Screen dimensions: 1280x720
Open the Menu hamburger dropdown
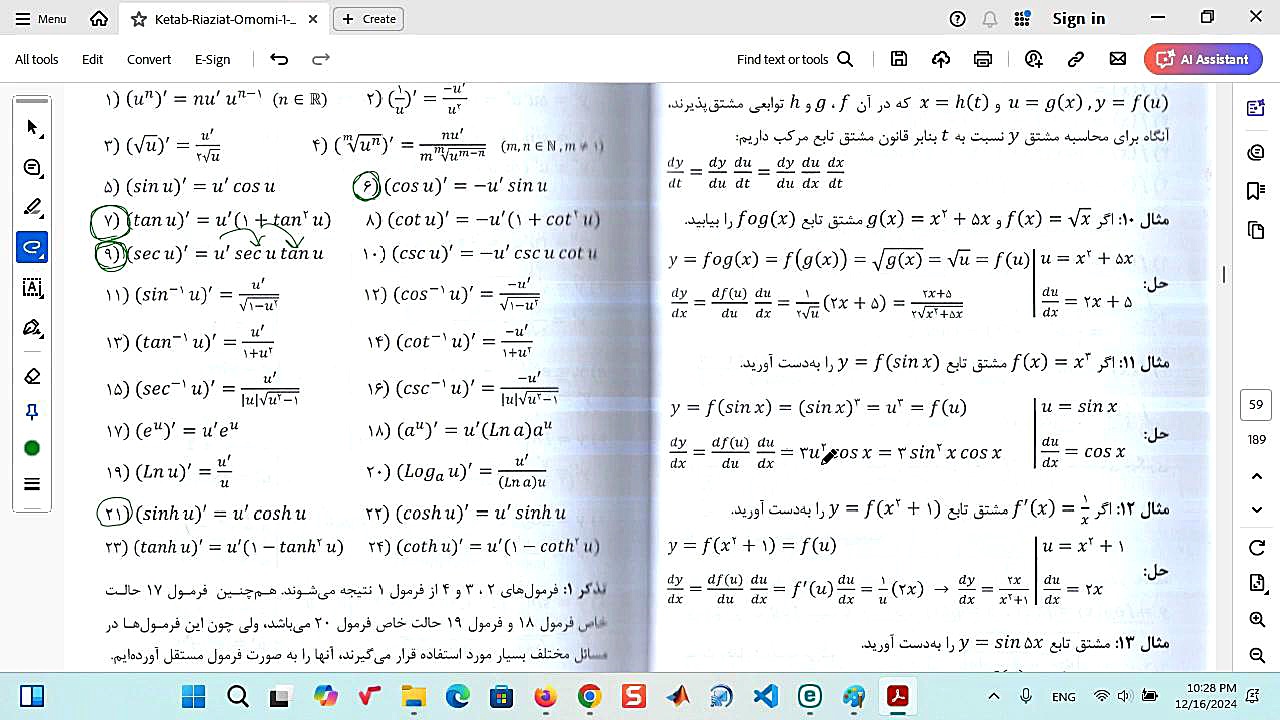pyautogui.click(x=40, y=18)
